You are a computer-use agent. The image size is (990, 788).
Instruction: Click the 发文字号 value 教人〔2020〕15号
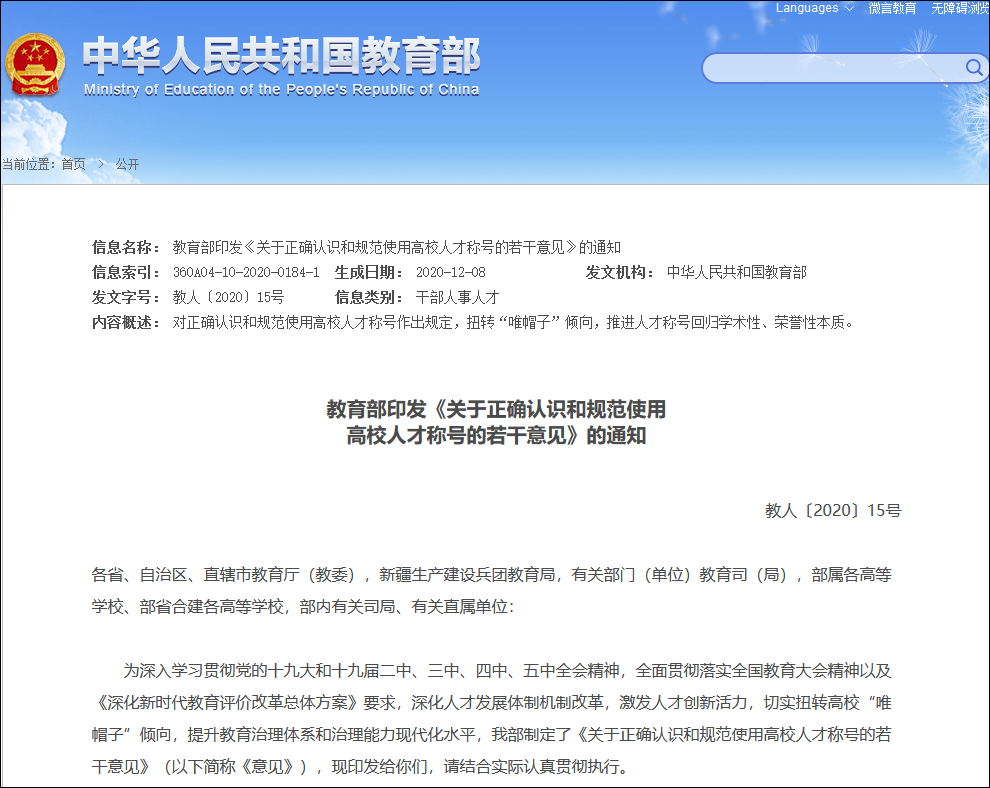pyautogui.click(x=229, y=297)
